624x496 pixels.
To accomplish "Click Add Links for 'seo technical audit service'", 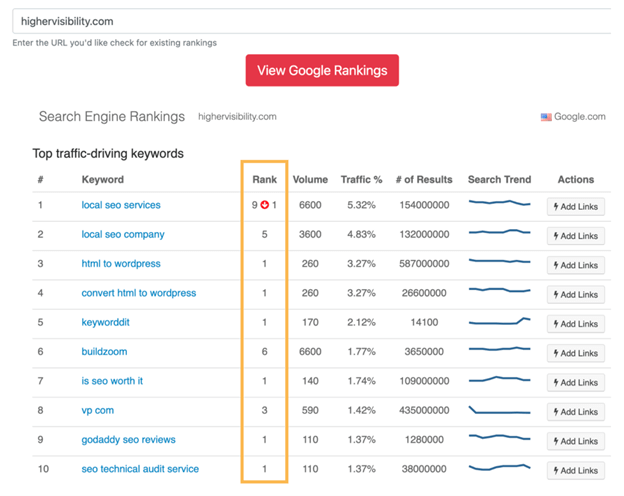I will point(575,471).
